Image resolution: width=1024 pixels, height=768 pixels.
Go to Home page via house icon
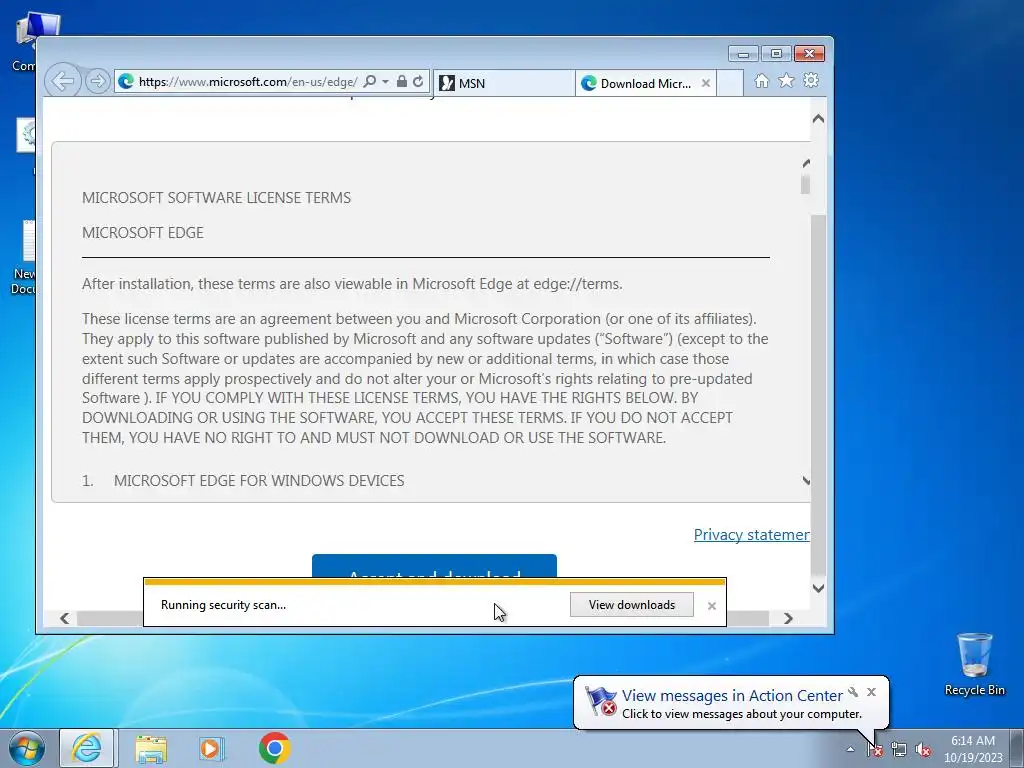[761, 80]
